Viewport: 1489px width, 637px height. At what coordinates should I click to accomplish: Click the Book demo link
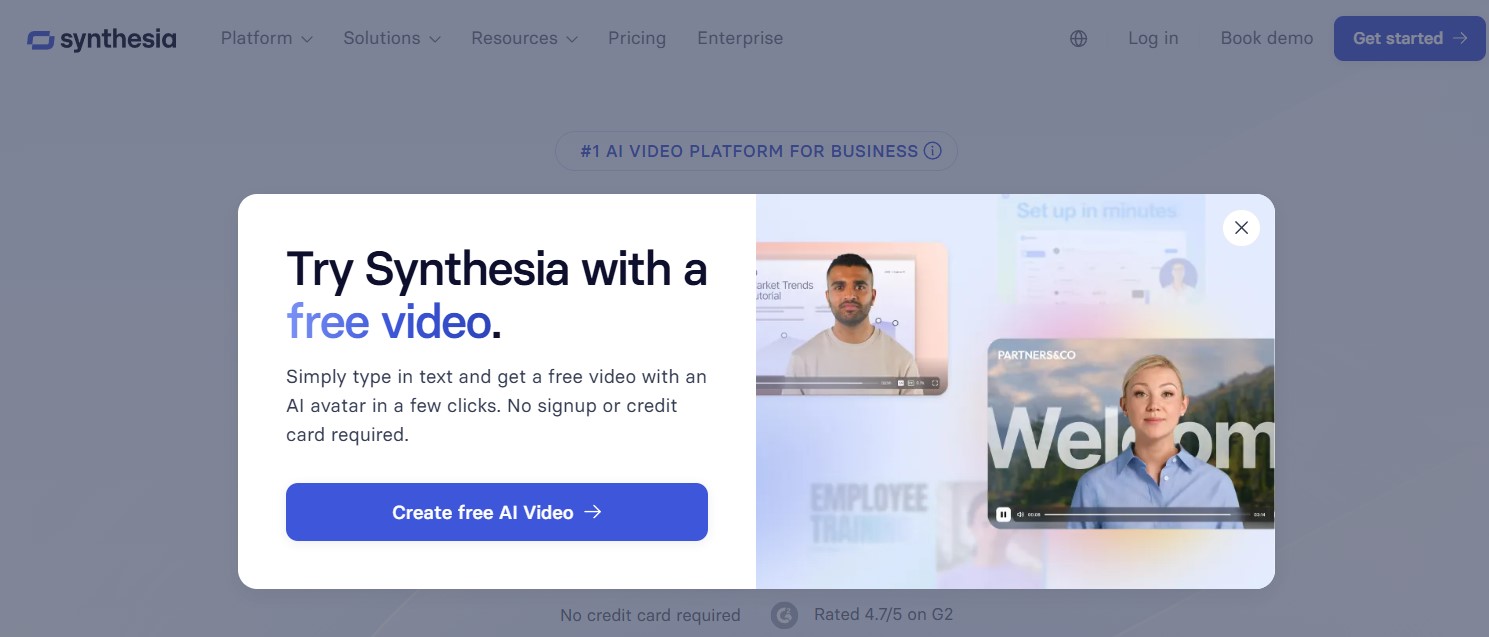(x=1267, y=38)
